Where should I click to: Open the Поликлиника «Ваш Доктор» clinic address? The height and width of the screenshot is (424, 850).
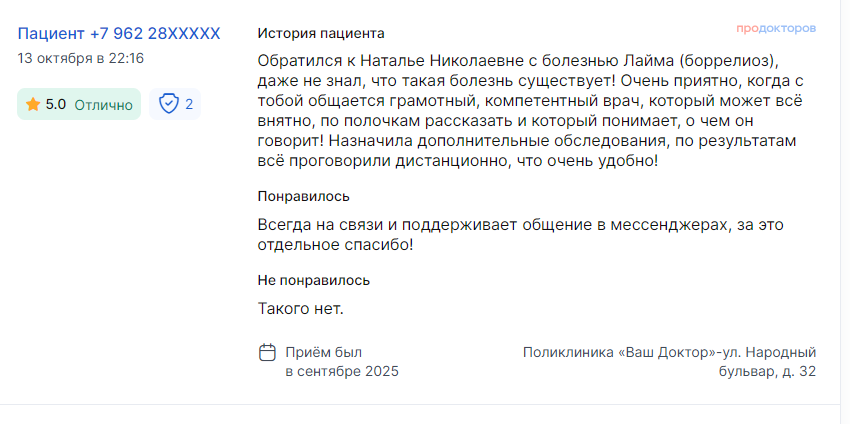click(669, 362)
